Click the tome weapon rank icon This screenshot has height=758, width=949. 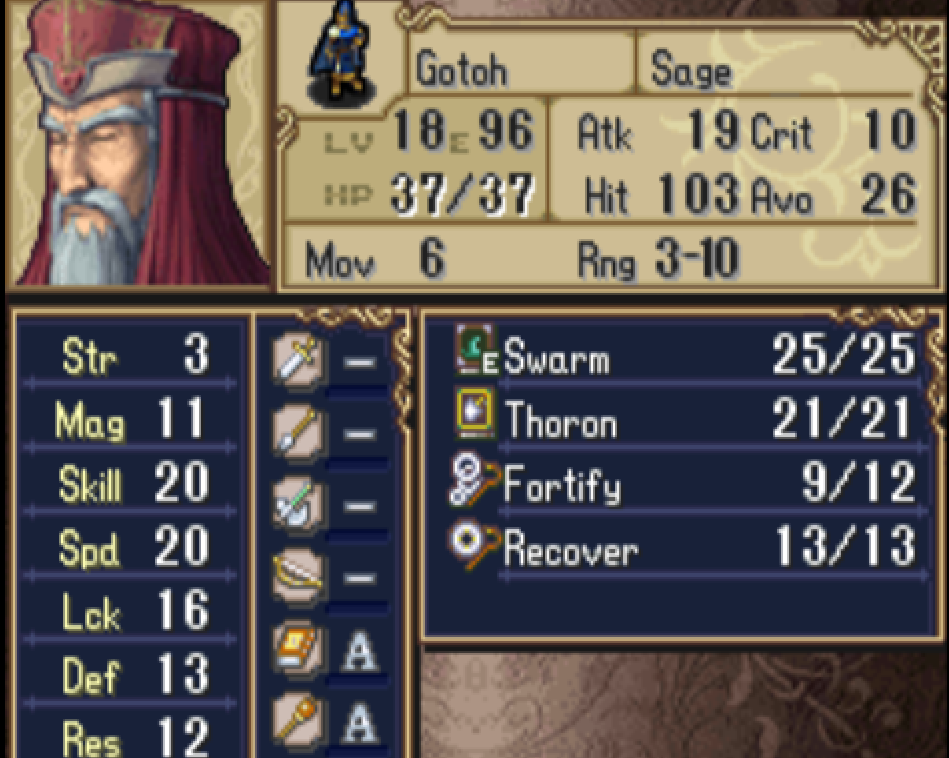pyautogui.click(x=297, y=648)
